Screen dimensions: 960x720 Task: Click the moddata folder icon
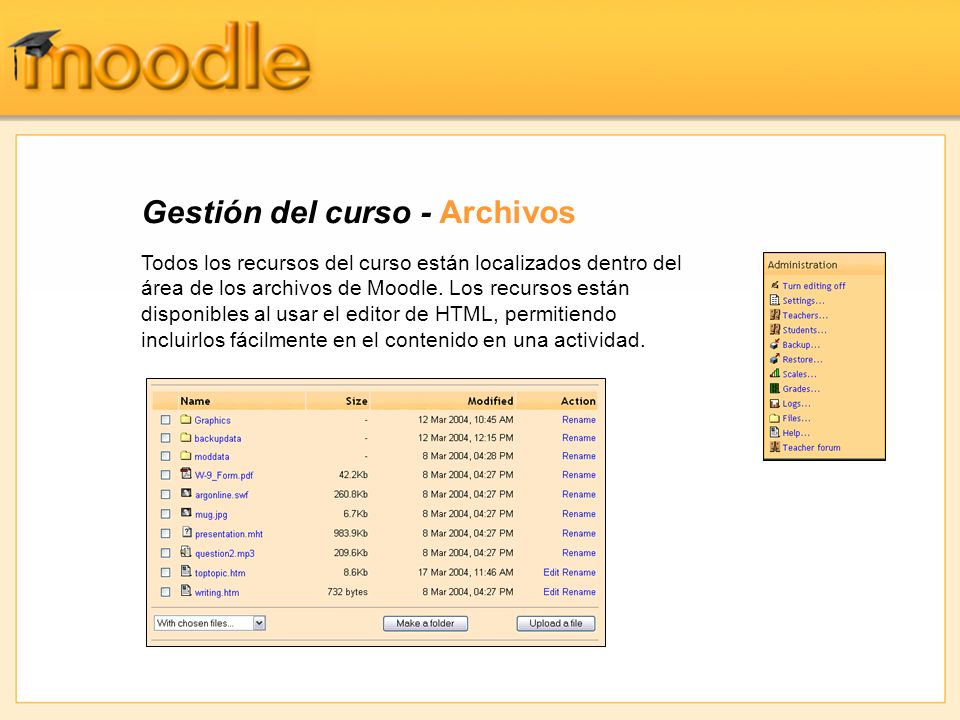click(x=186, y=456)
